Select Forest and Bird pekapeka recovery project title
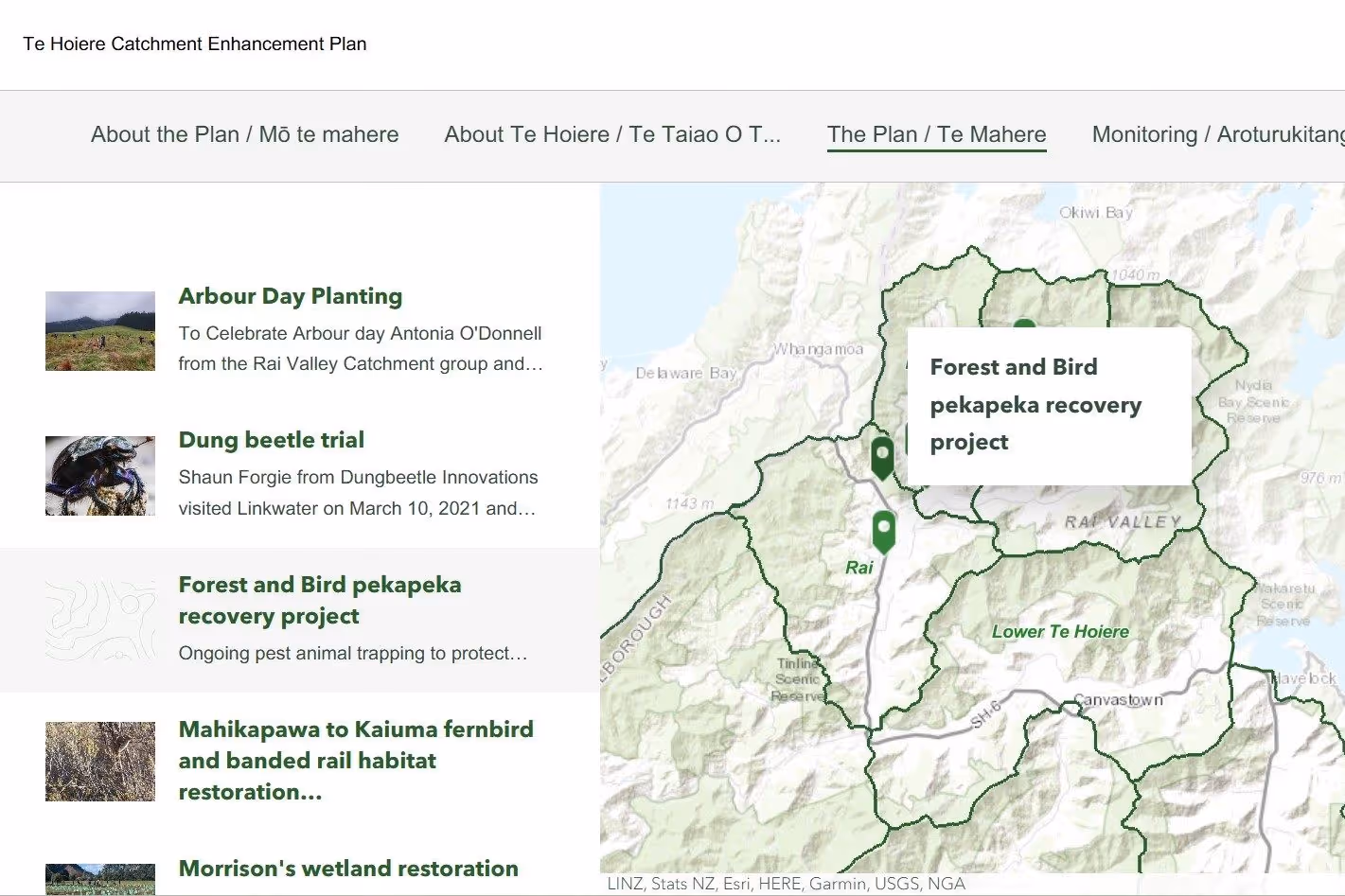Screen dimensions: 1345x896 click(x=320, y=600)
